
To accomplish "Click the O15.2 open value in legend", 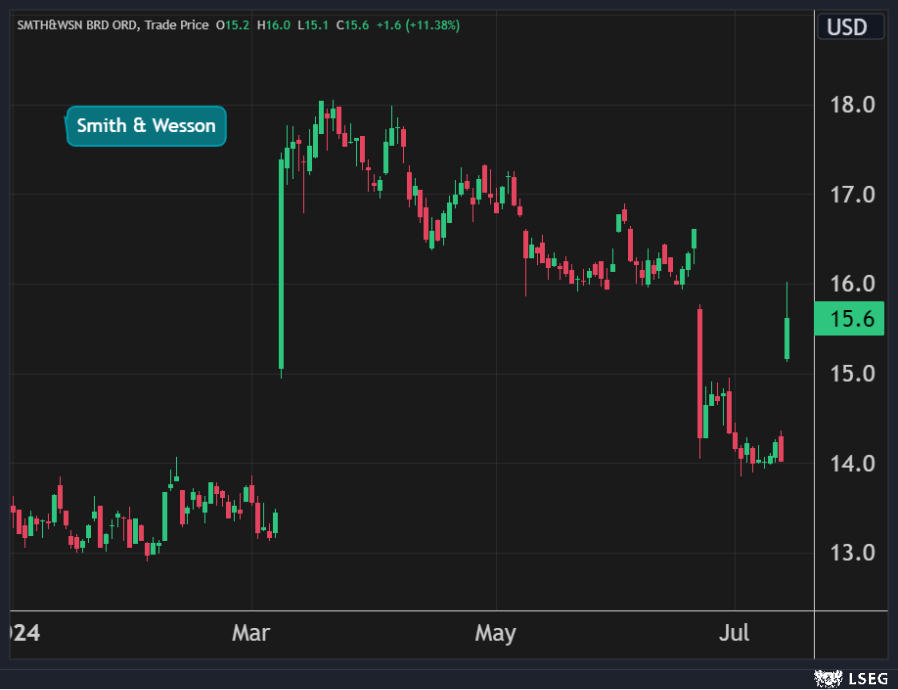I will (x=236, y=25).
